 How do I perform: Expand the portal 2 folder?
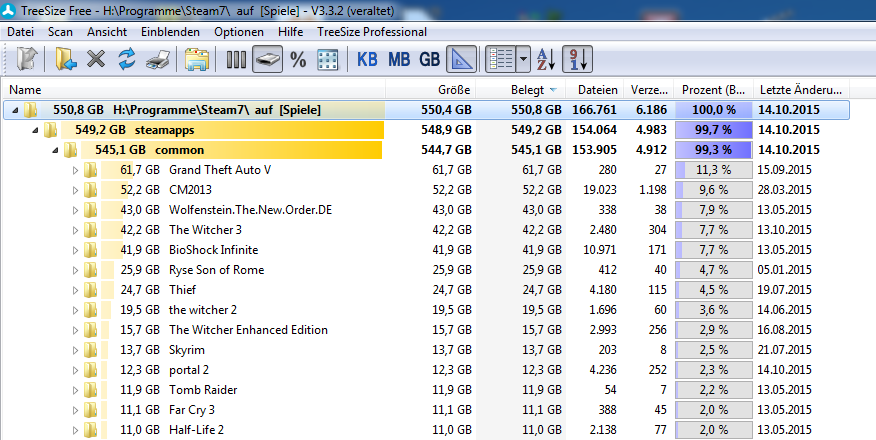(75, 370)
